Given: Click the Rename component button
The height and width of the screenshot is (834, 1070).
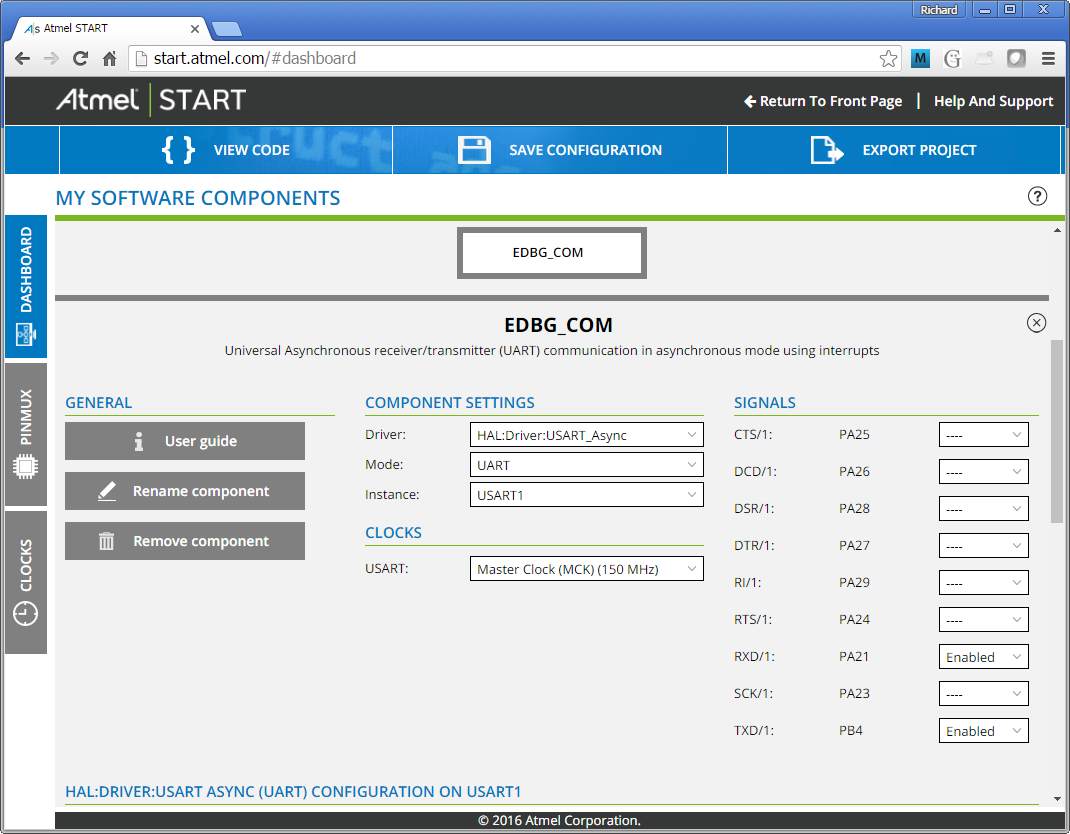Looking at the screenshot, I should click(x=185, y=491).
